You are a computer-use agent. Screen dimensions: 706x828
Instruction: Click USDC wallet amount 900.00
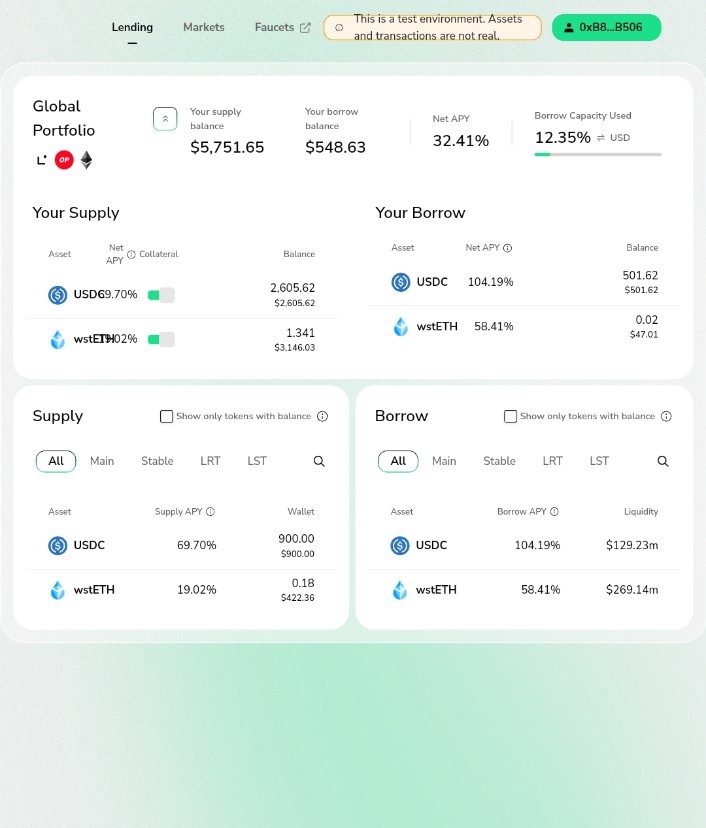296,539
